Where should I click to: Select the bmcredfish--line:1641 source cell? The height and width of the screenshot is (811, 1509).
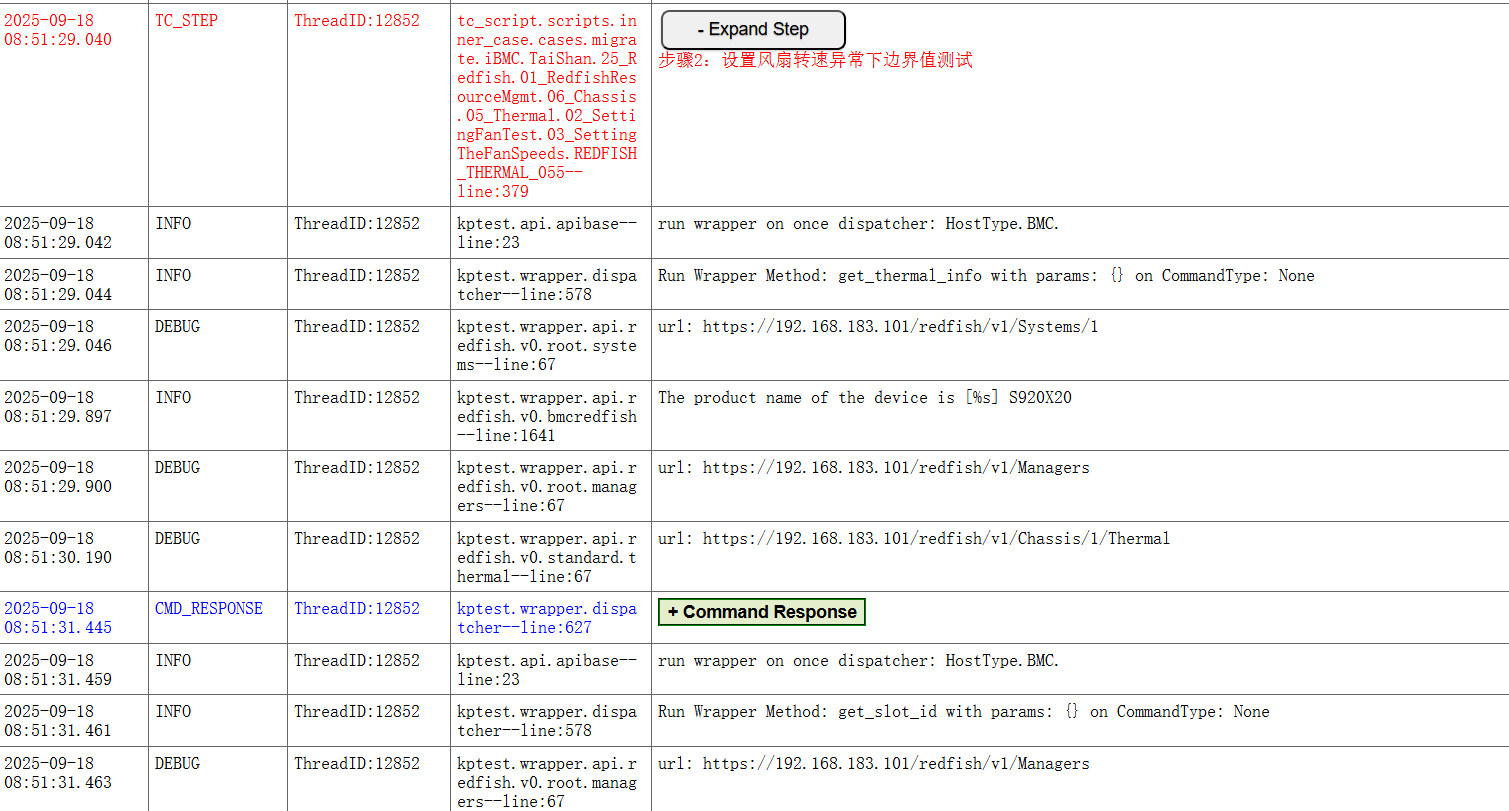[547, 416]
